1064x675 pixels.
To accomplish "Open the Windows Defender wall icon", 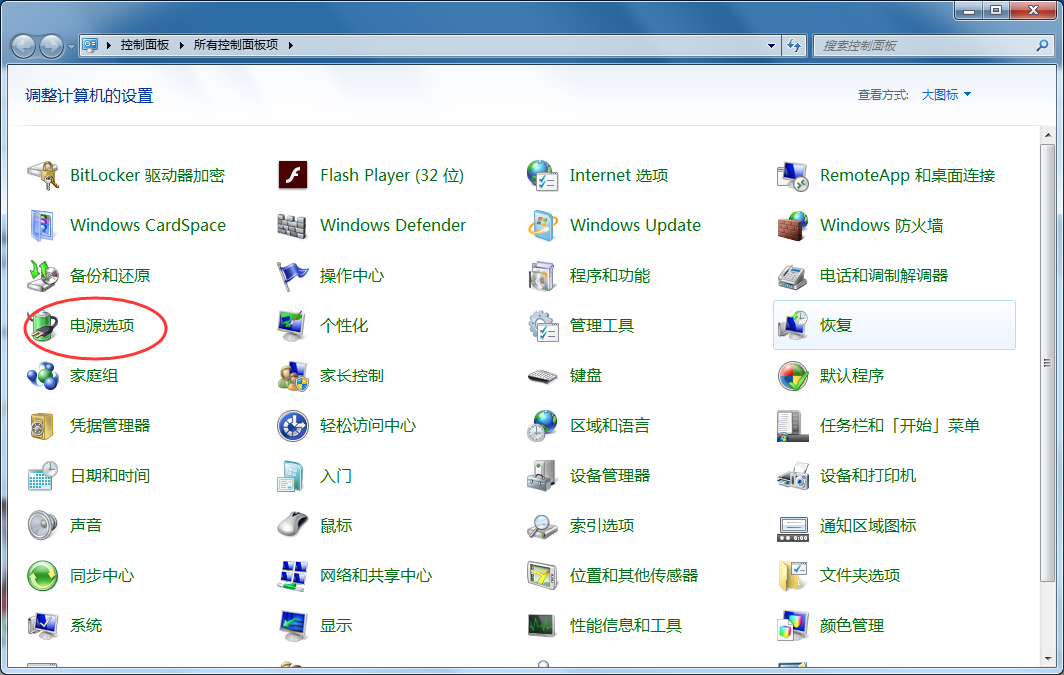I will (x=293, y=225).
